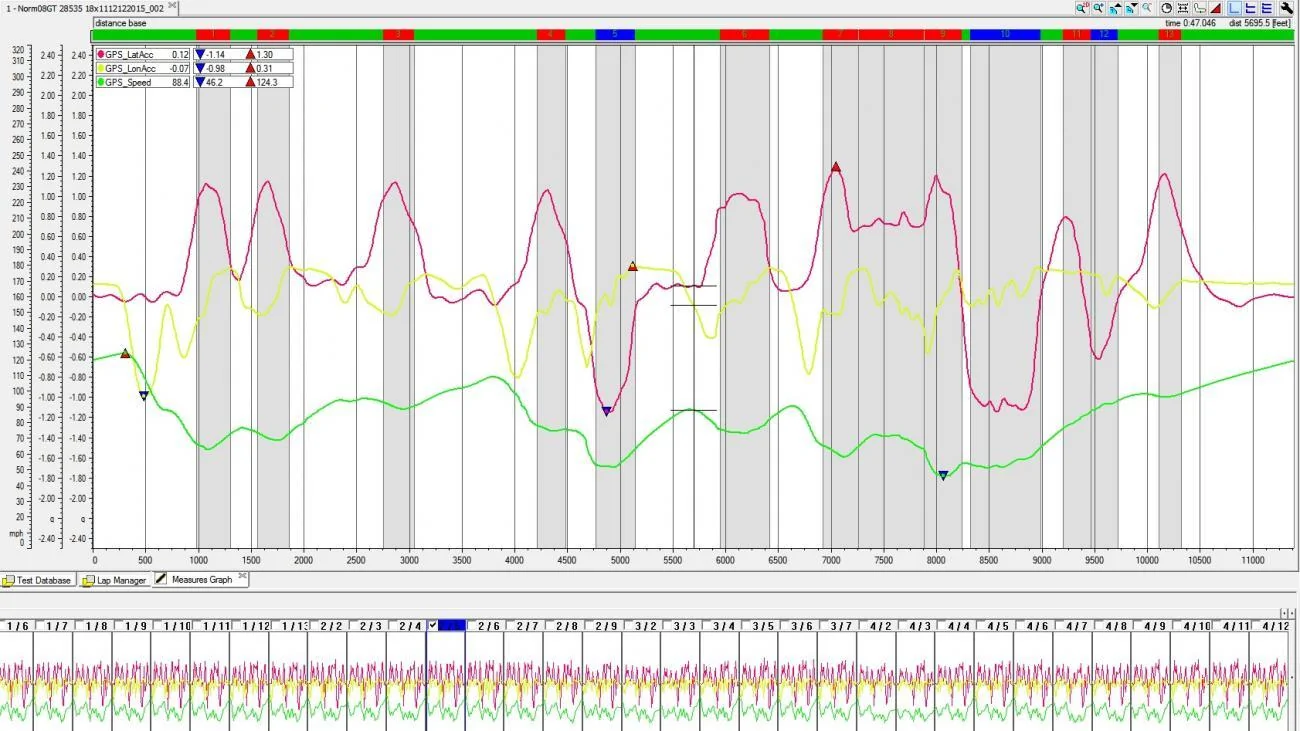
Task: Select the three-row stacked axes layout icon
Action: pos(1266,8)
